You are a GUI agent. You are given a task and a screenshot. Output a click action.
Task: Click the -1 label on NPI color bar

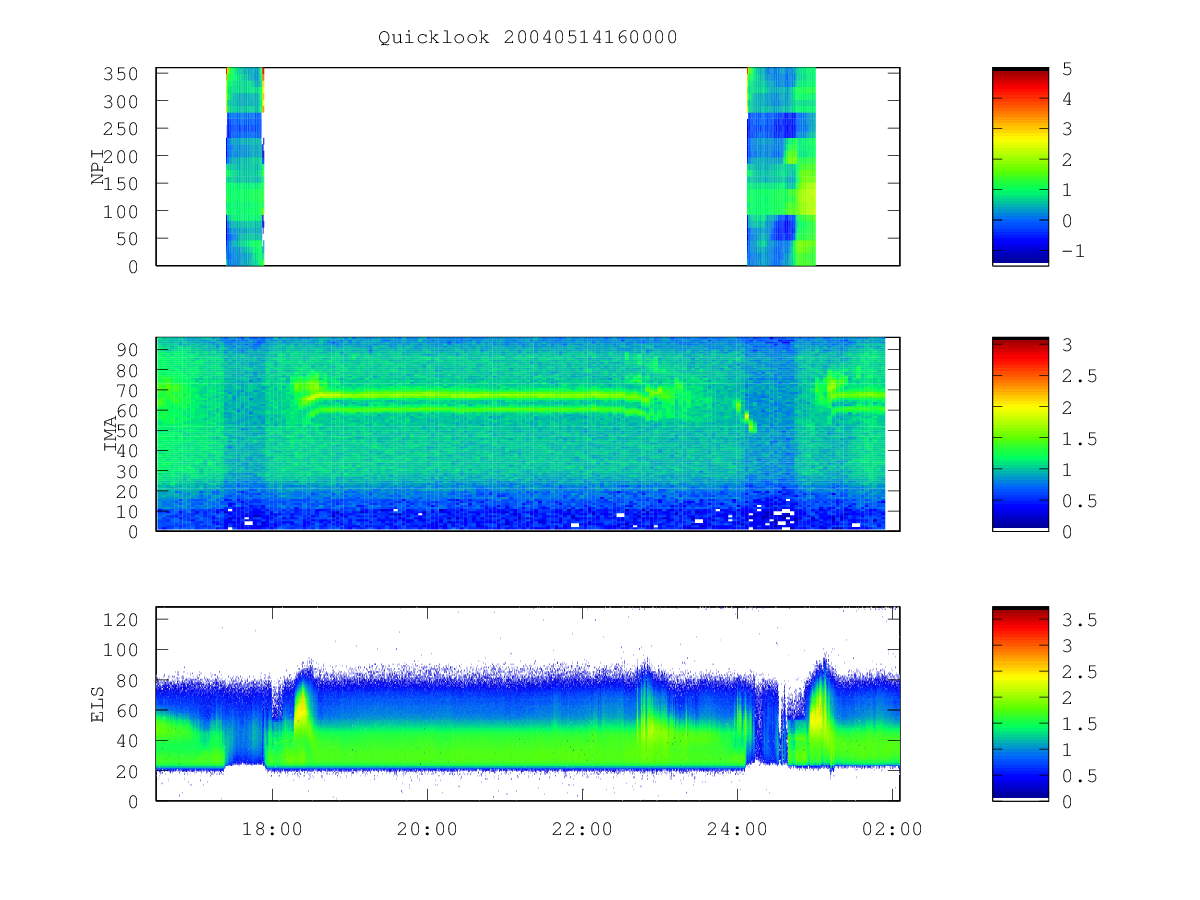click(1072, 251)
